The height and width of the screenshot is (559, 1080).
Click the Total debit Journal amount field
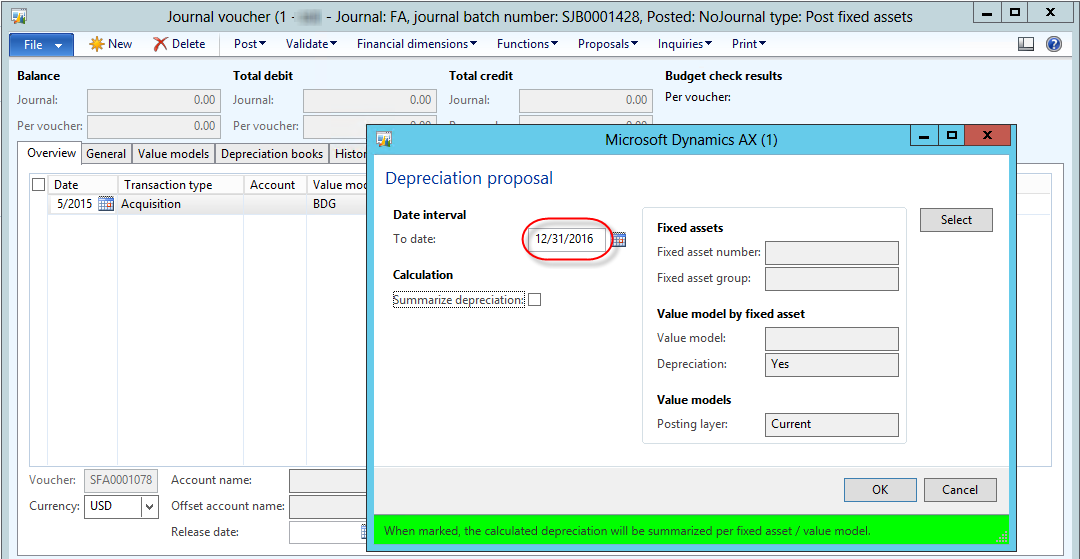pyautogui.click(x=370, y=101)
